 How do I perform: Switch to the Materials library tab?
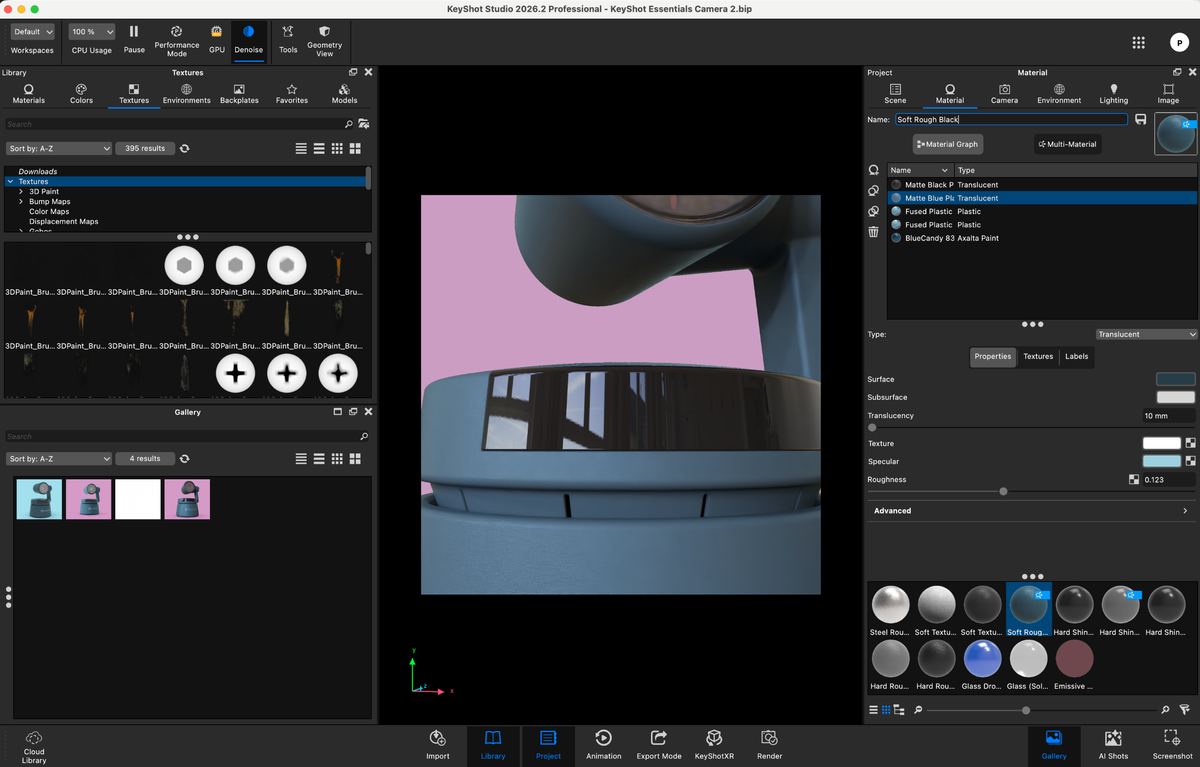click(29, 94)
